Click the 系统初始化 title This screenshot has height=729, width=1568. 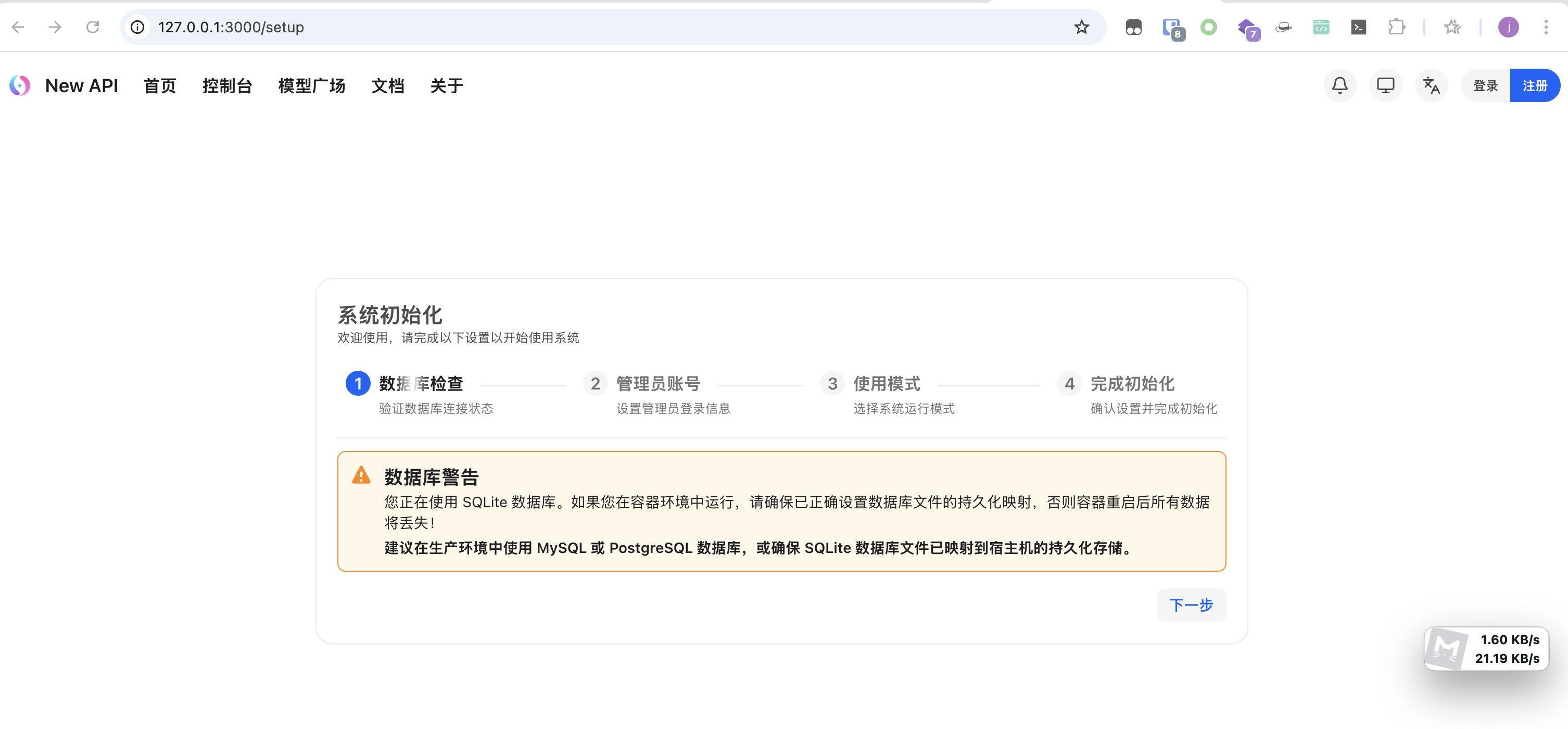tap(390, 315)
